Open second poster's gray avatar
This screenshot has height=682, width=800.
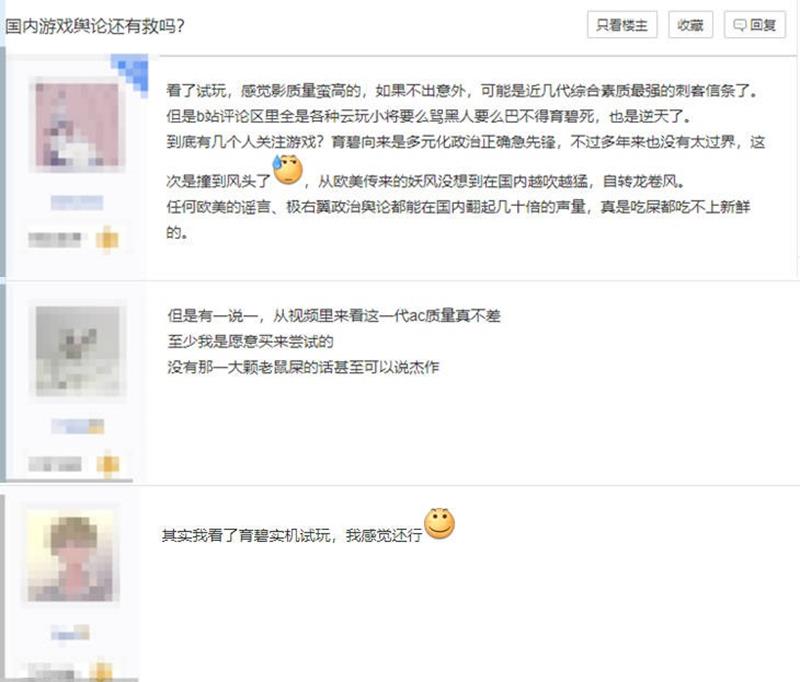click(78, 350)
